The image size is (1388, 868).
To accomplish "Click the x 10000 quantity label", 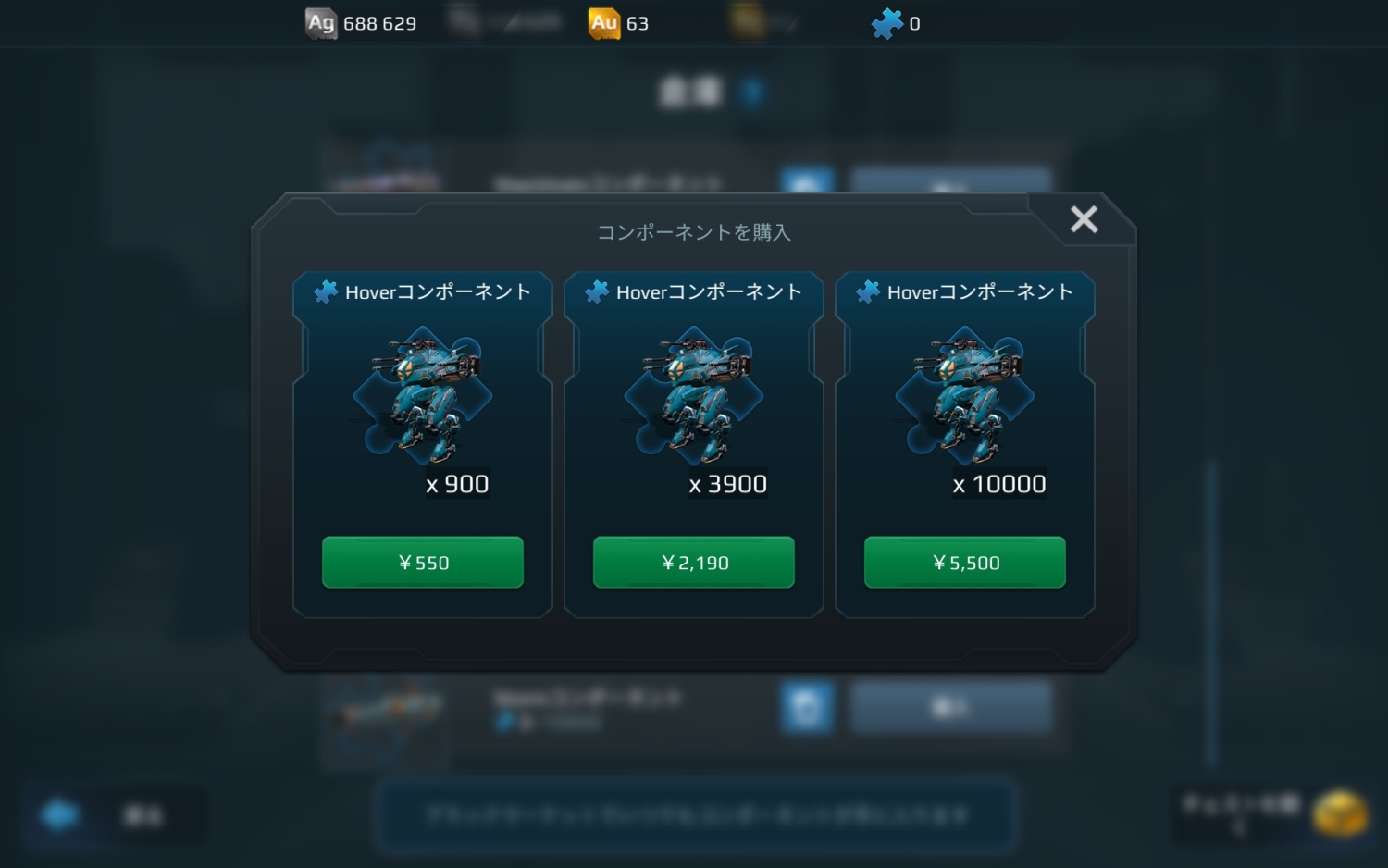I will tap(999, 484).
